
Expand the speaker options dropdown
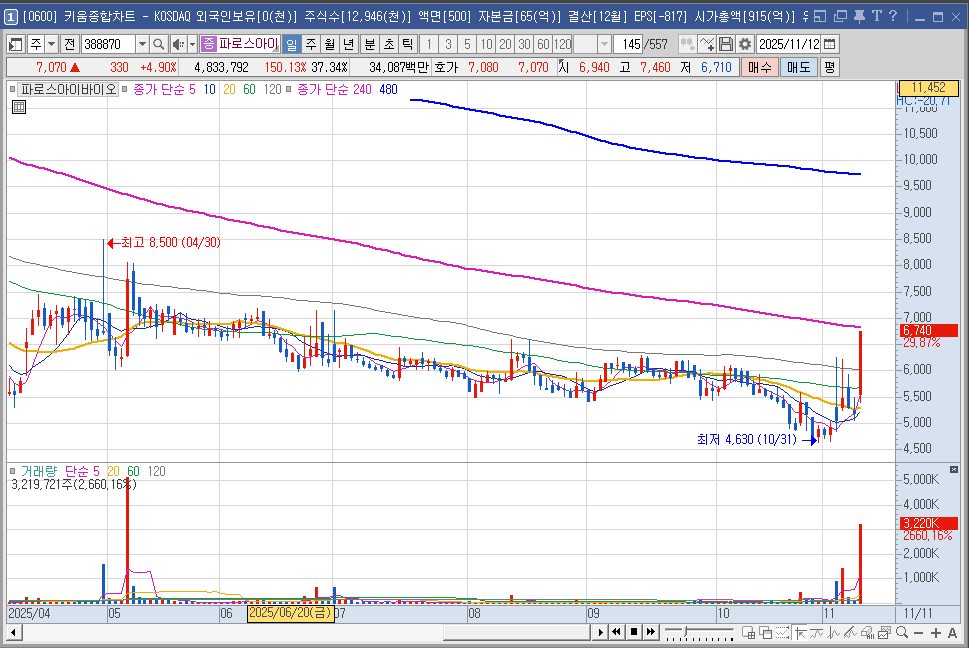pos(192,44)
